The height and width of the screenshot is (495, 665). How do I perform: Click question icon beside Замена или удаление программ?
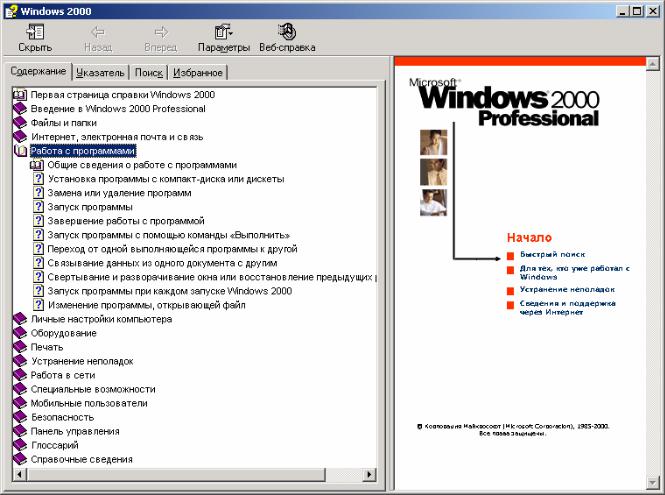(x=39, y=193)
